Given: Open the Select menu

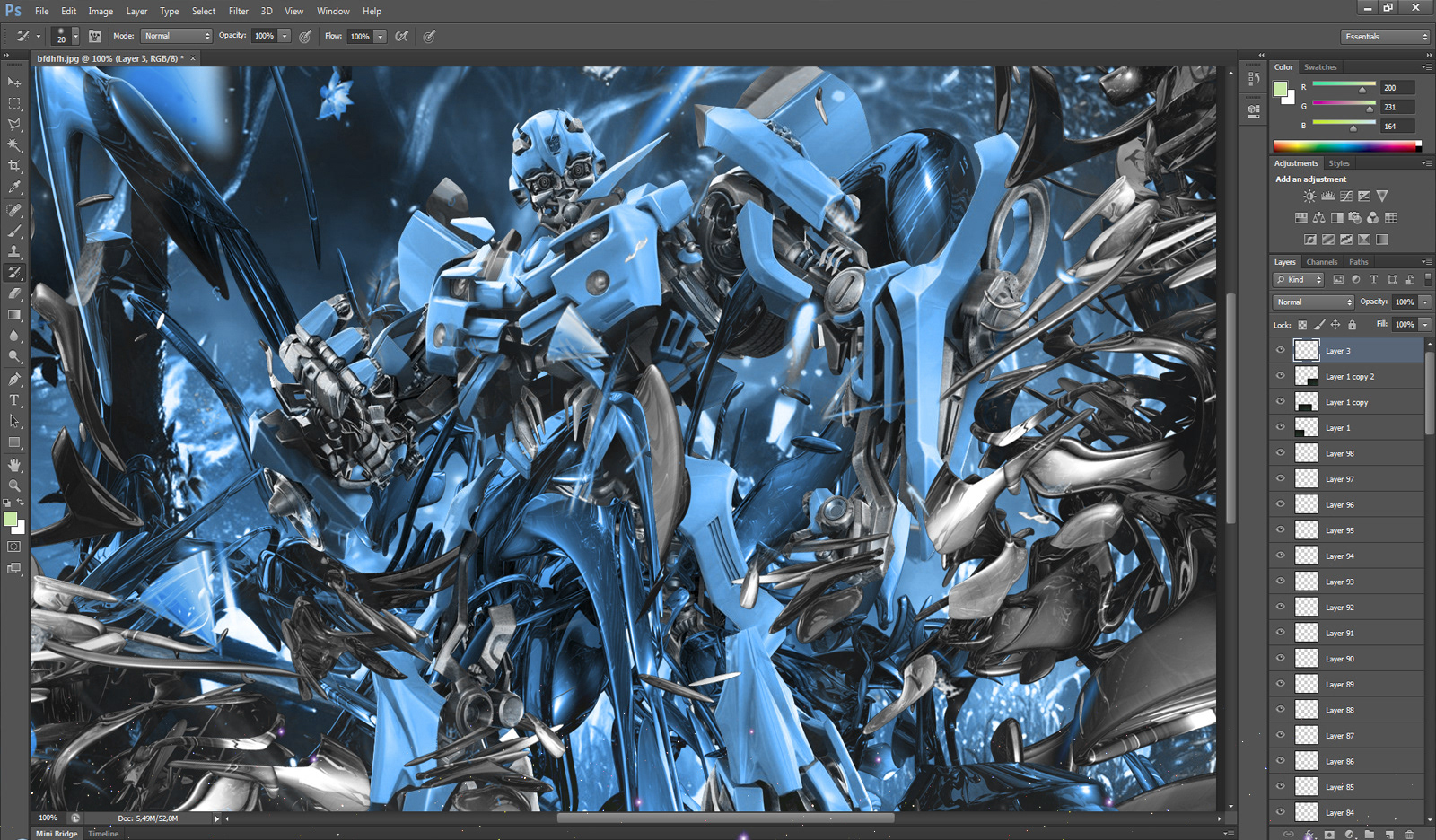Looking at the screenshot, I should tap(204, 11).
